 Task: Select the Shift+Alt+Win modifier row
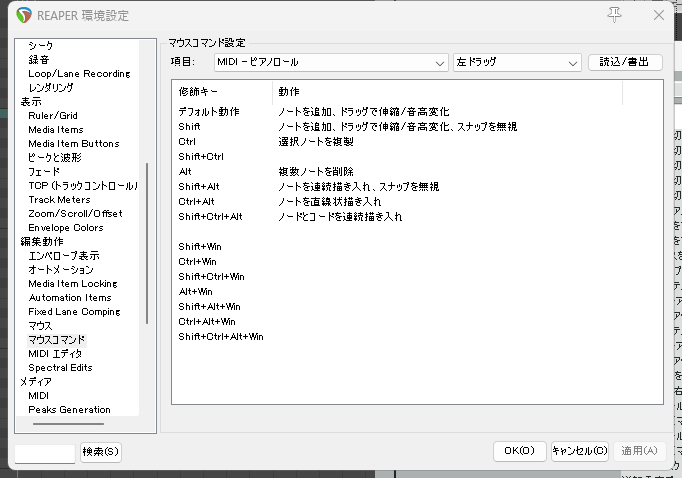pos(418,307)
